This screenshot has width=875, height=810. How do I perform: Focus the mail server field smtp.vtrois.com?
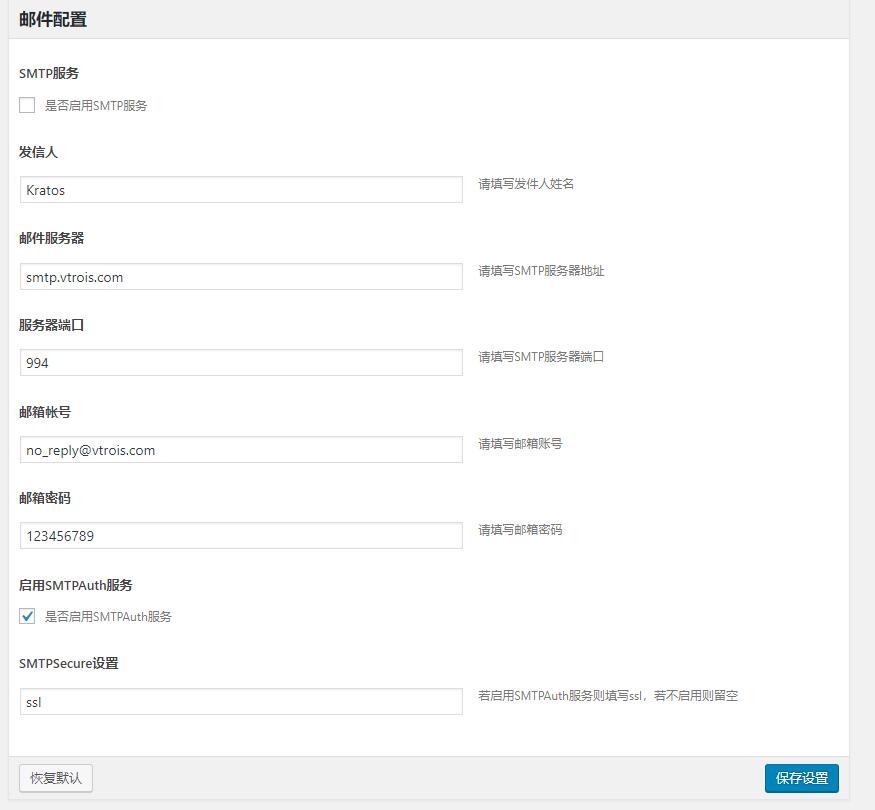click(241, 277)
